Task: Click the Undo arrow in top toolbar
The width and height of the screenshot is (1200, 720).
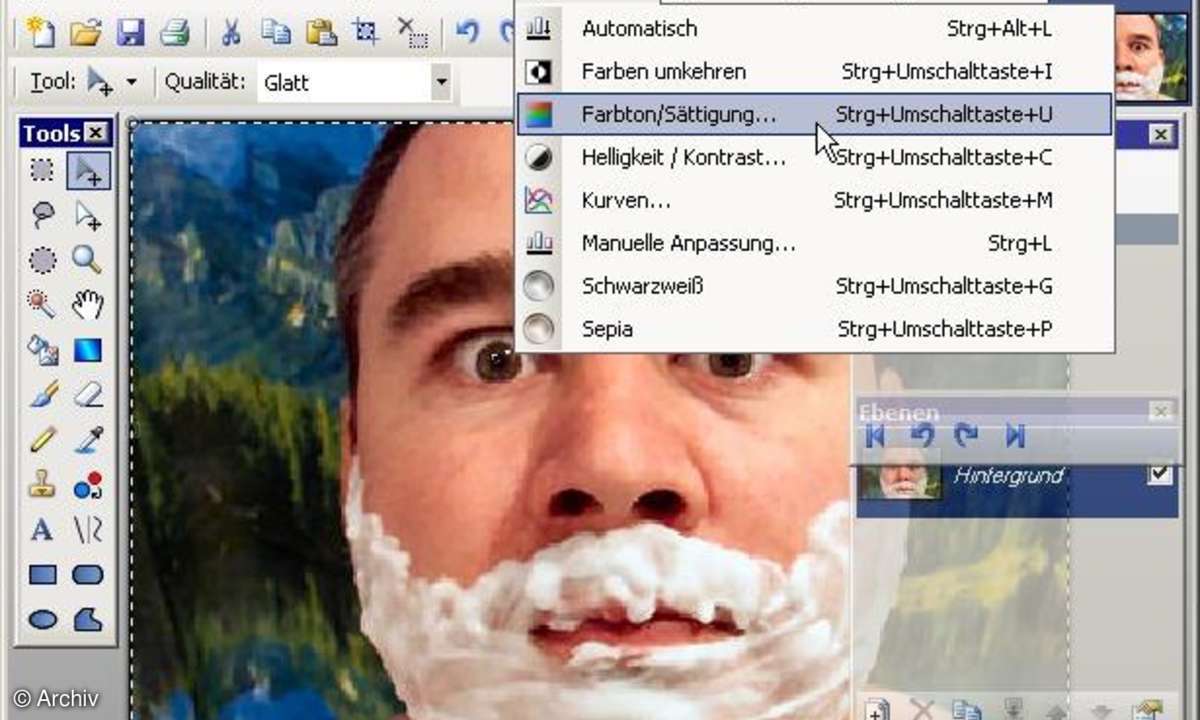Action: pyautogui.click(x=467, y=33)
